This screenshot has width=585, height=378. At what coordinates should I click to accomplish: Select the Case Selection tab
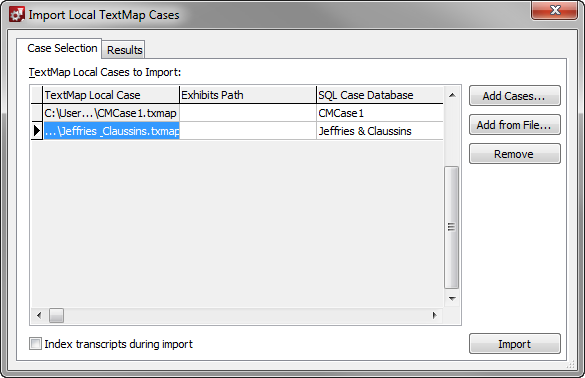pyautogui.click(x=62, y=48)
